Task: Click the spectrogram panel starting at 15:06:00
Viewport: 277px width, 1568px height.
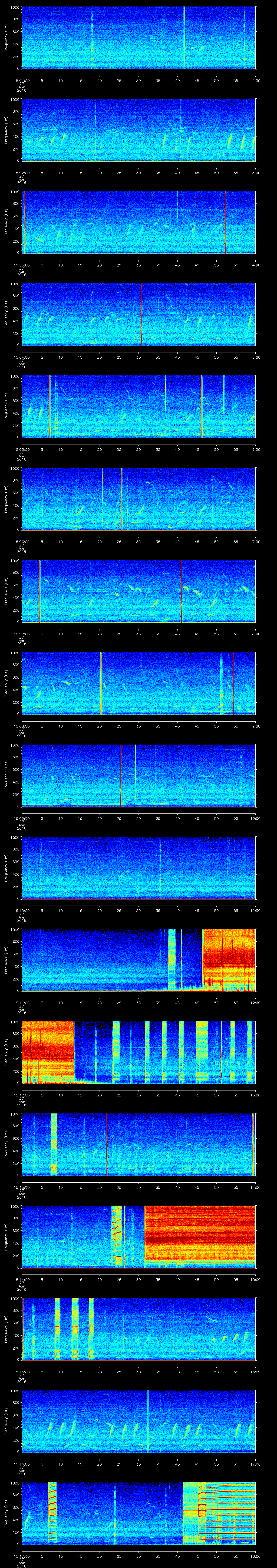Action: click(138, 500)
